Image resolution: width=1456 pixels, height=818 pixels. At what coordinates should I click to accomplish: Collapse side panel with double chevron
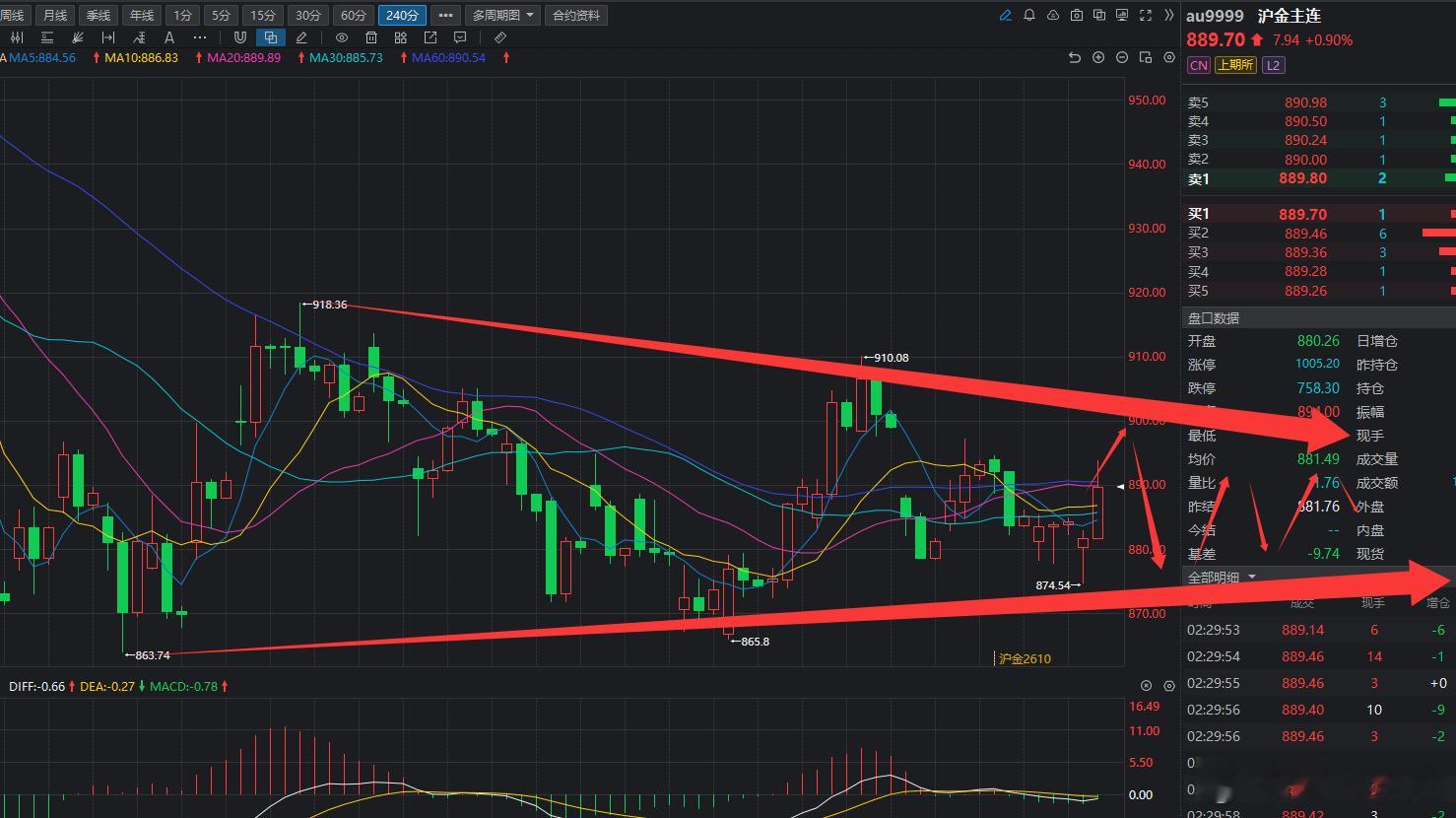pyautogui.click(x=1169, y=16)
